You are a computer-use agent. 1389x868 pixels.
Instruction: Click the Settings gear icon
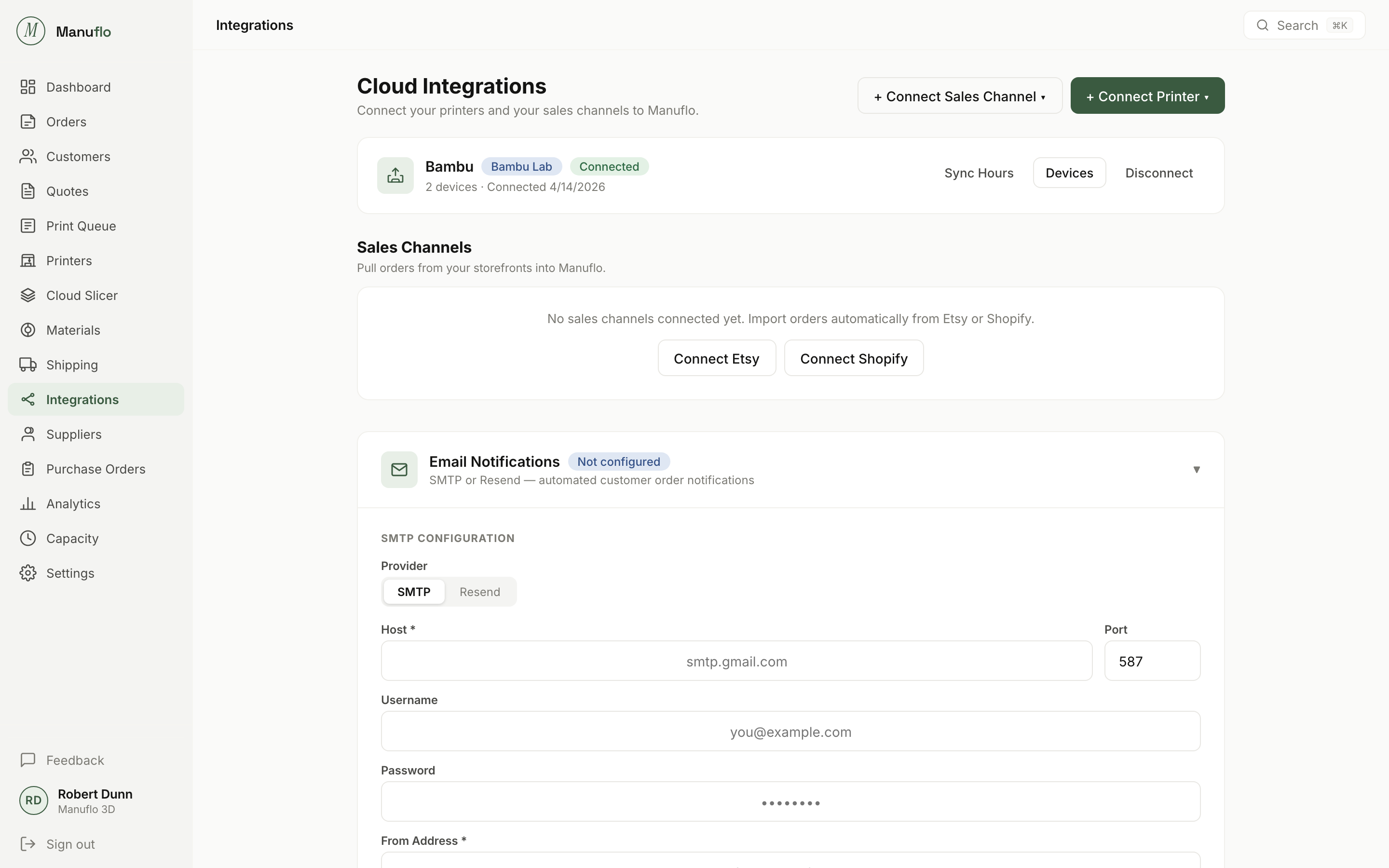point(27,573)
